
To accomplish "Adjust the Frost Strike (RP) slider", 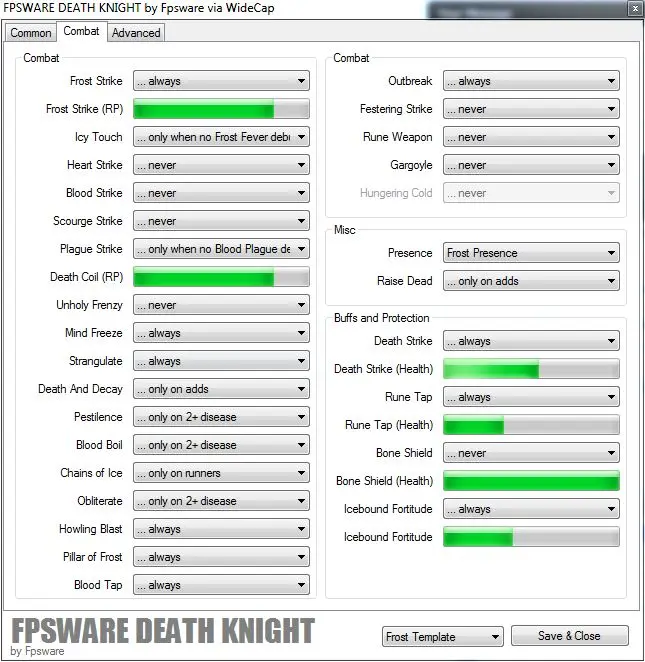I will [221, 109].
